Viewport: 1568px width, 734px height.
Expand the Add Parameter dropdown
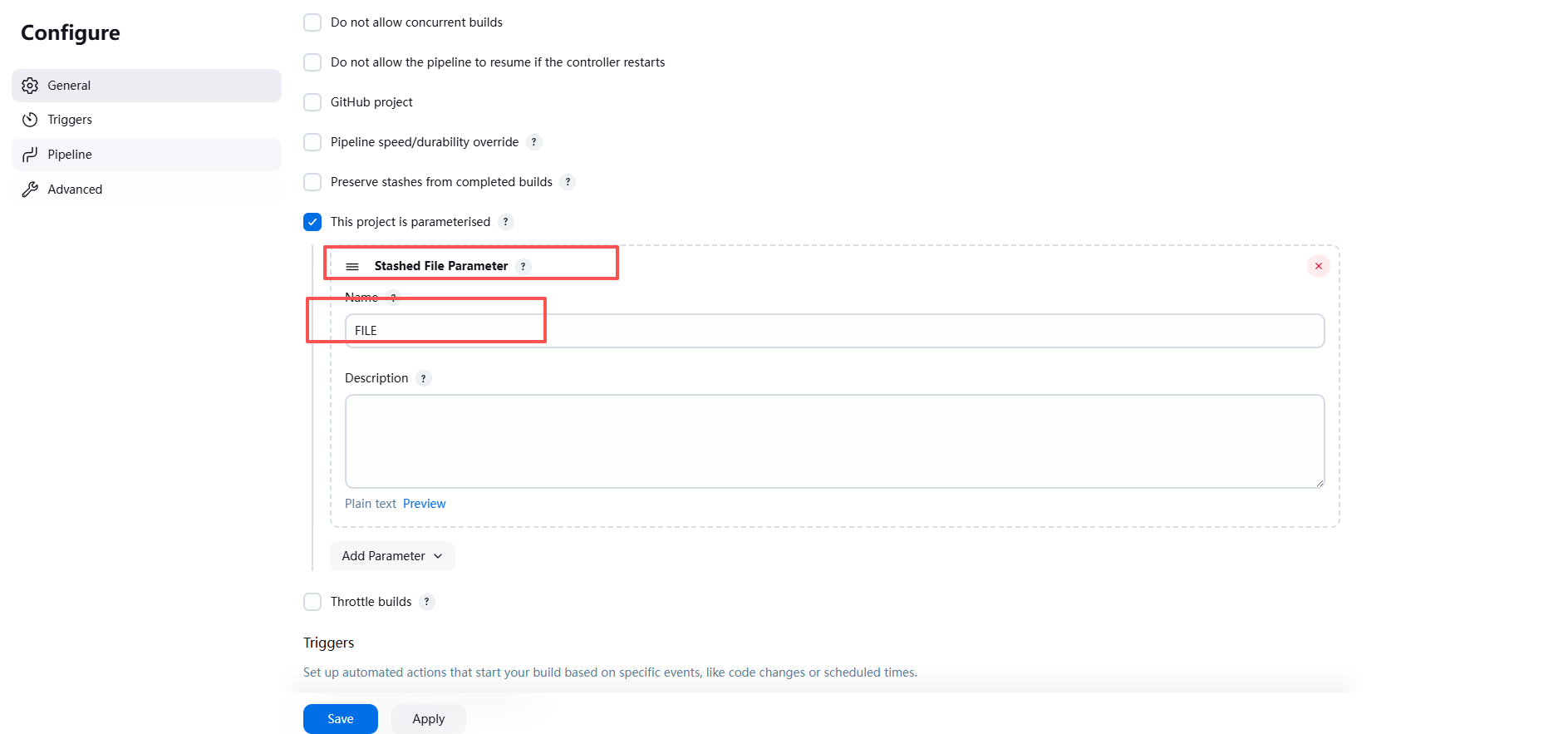(x=392, y=556)
